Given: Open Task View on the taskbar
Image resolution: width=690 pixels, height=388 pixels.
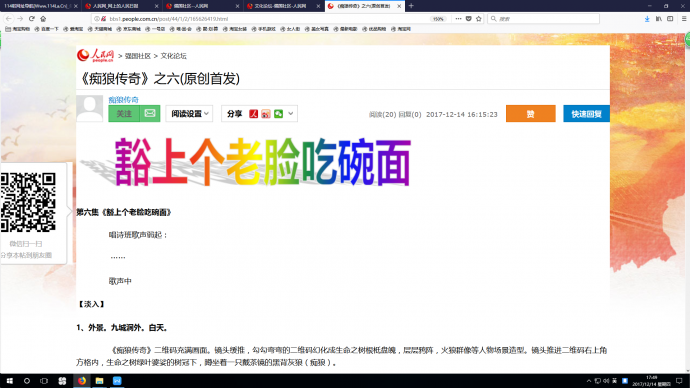Looking at the screenshot, I should (x=44, y=381).
